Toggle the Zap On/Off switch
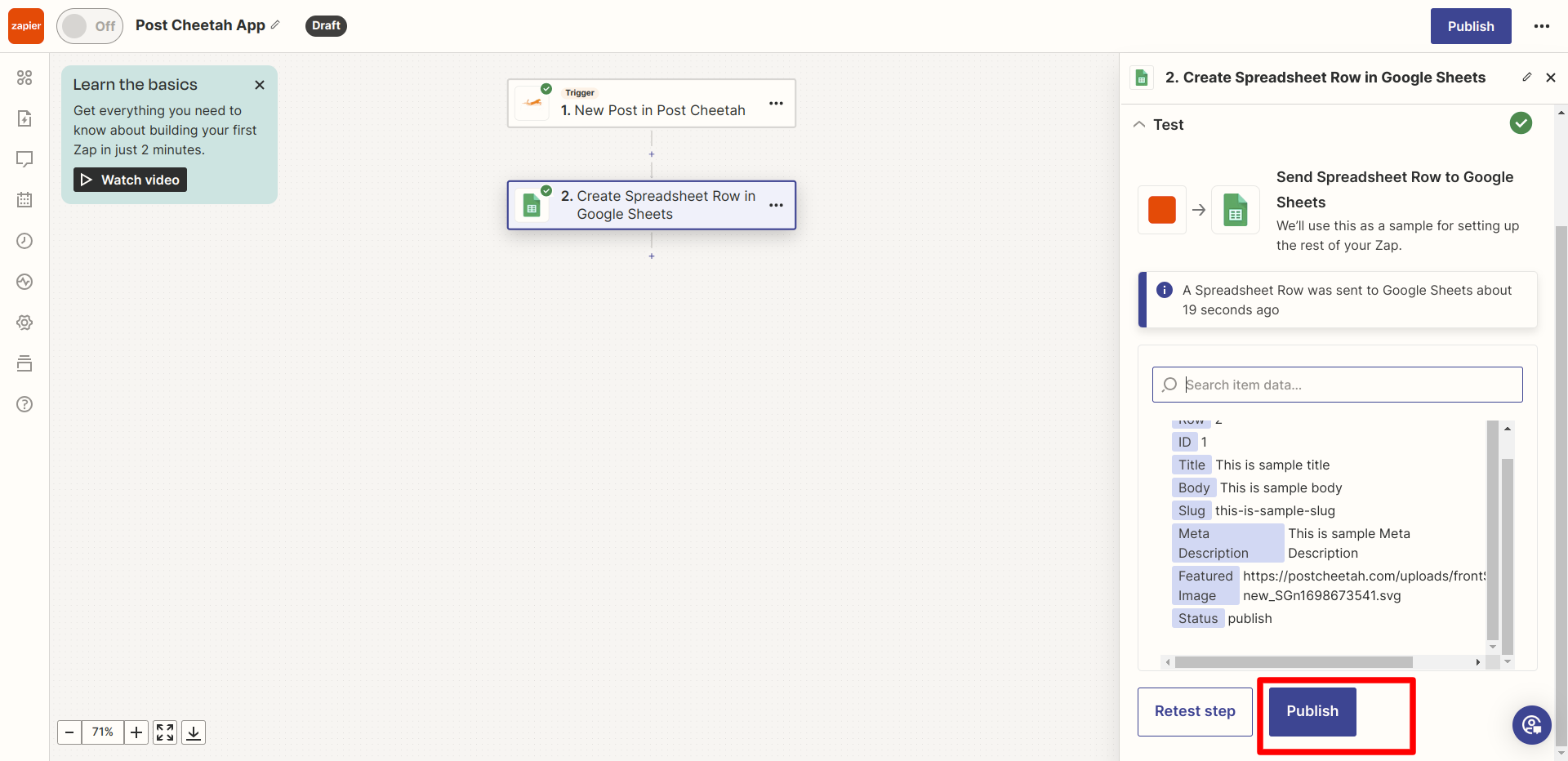The image size is (1568, 761). [x=90, y=26]
